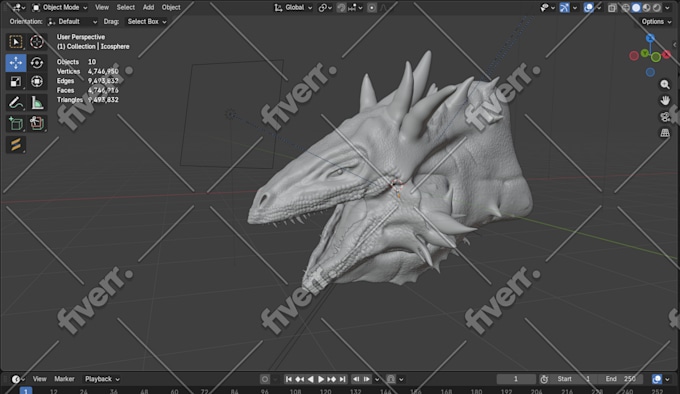Open the viewport View menu

click(102, 7)
